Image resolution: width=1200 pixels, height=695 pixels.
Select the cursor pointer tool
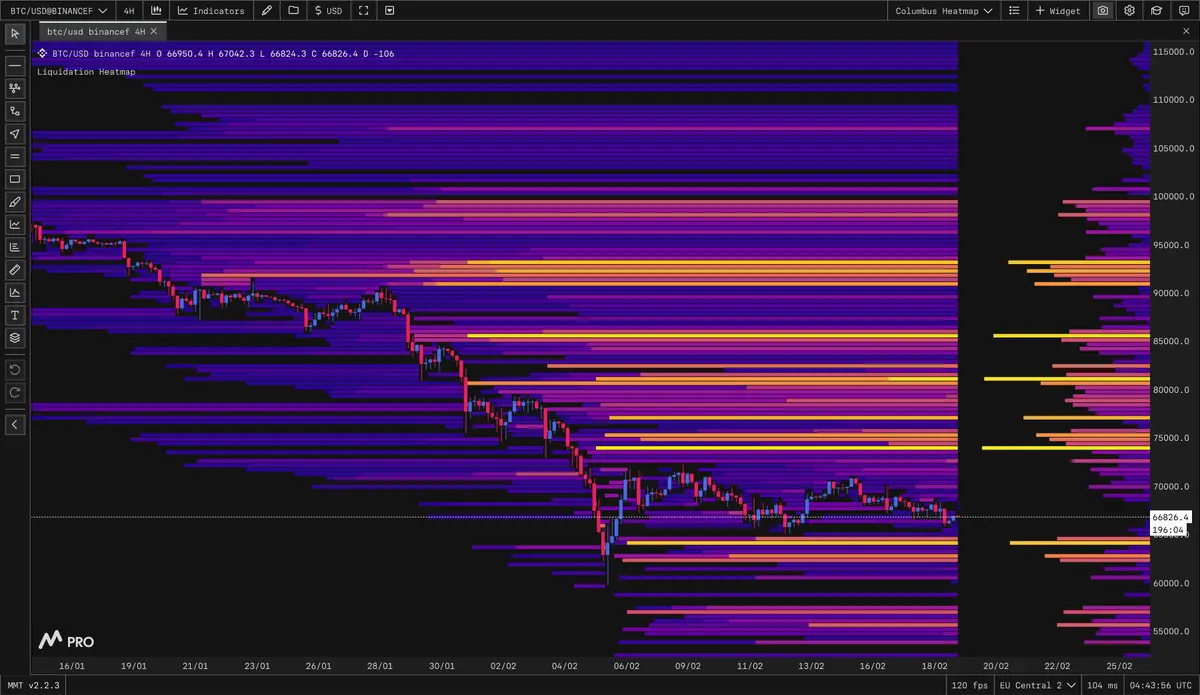15,34
